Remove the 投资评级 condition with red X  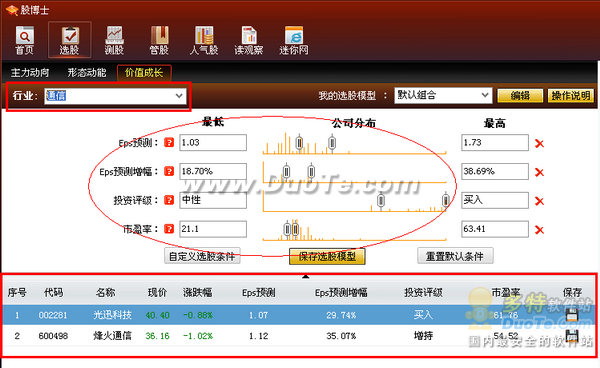click(539, 201)
